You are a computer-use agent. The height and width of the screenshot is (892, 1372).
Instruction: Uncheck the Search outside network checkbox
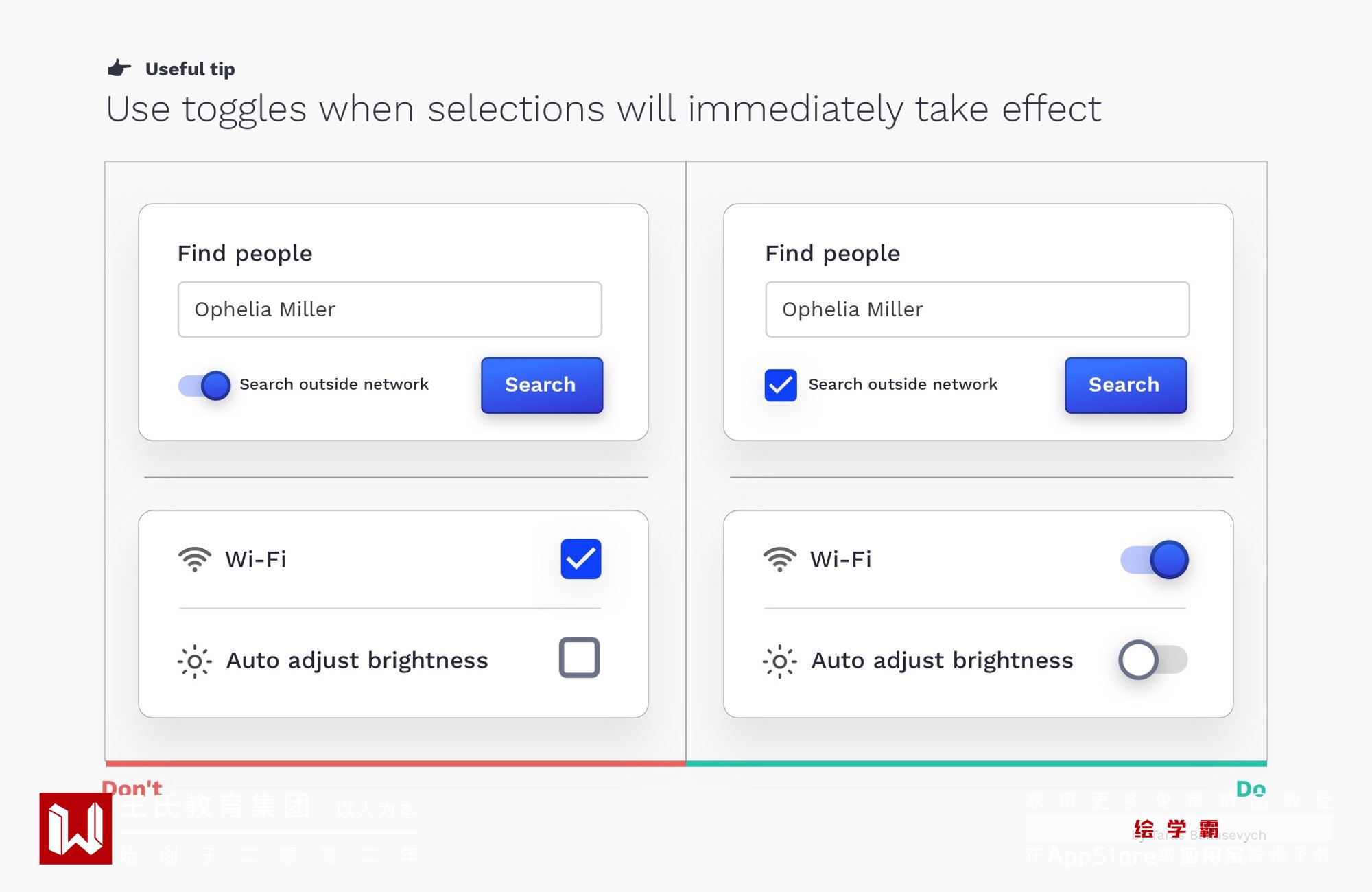pos(781,385)
